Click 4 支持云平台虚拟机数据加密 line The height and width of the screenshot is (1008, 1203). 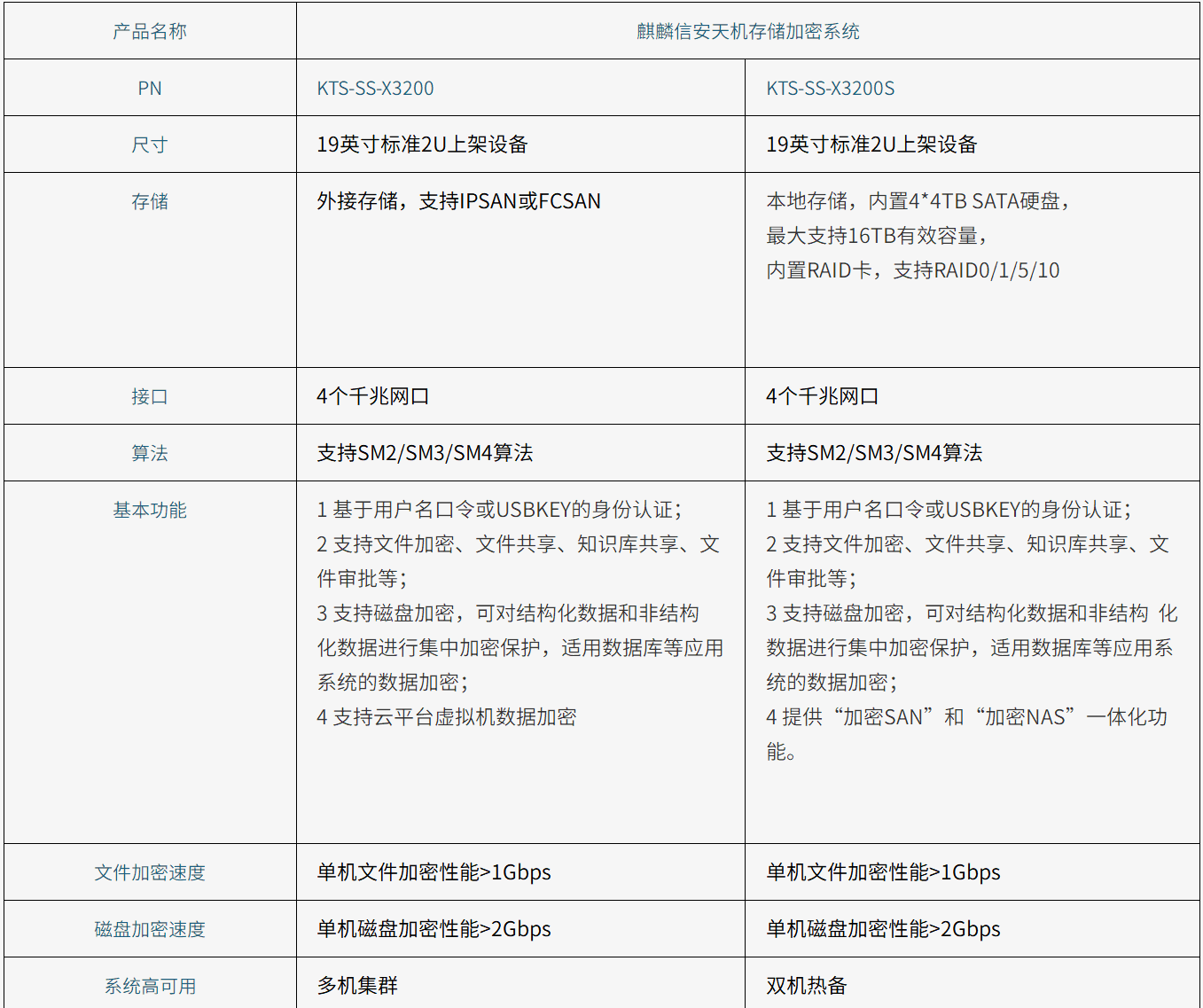tap(447, 718)
